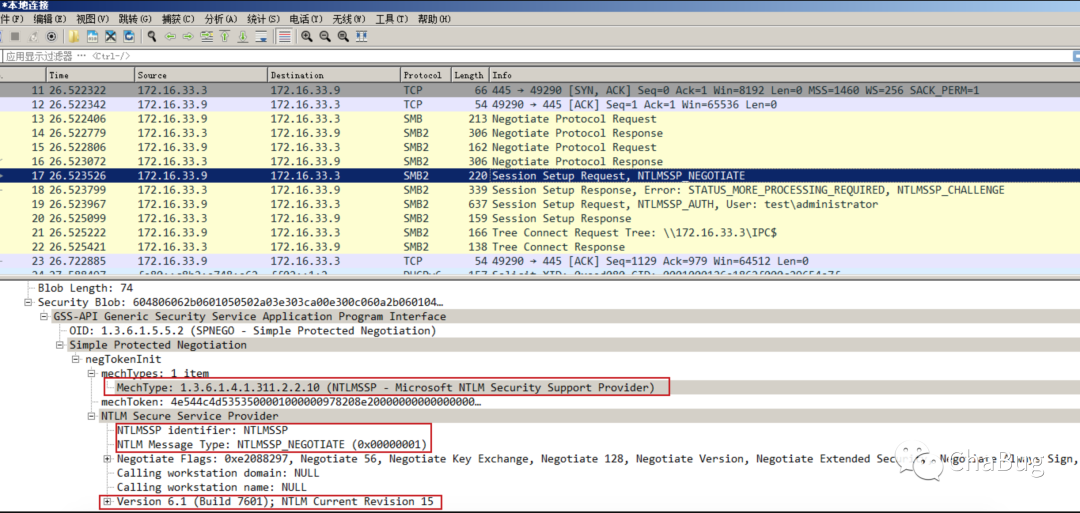1080x513 pixels.
Task: Open the 跳转(G) menu
Action: [x=136, y=19]
